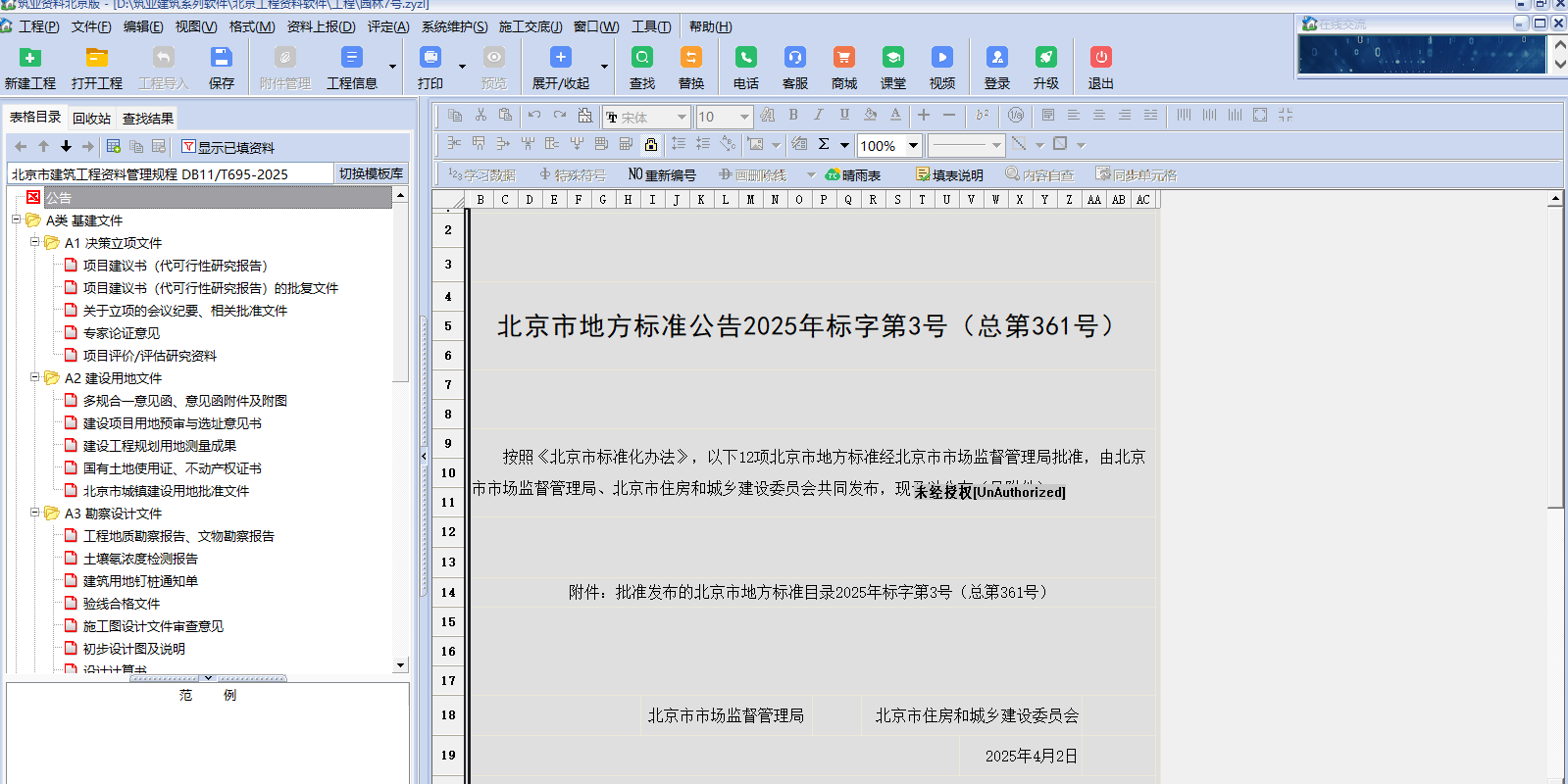Open the 帮助(H) menu

[x=710, y=26]
